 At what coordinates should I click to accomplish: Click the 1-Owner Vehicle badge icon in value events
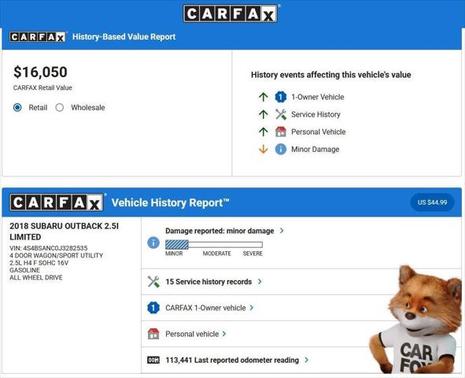(281, 97)
